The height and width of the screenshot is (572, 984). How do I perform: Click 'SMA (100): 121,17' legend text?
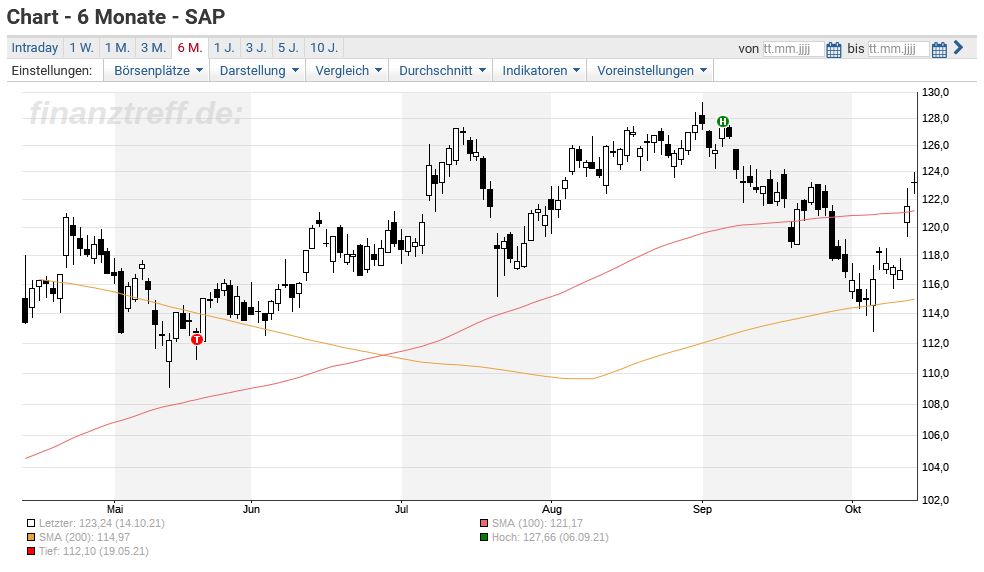click(x=537, y=523)
